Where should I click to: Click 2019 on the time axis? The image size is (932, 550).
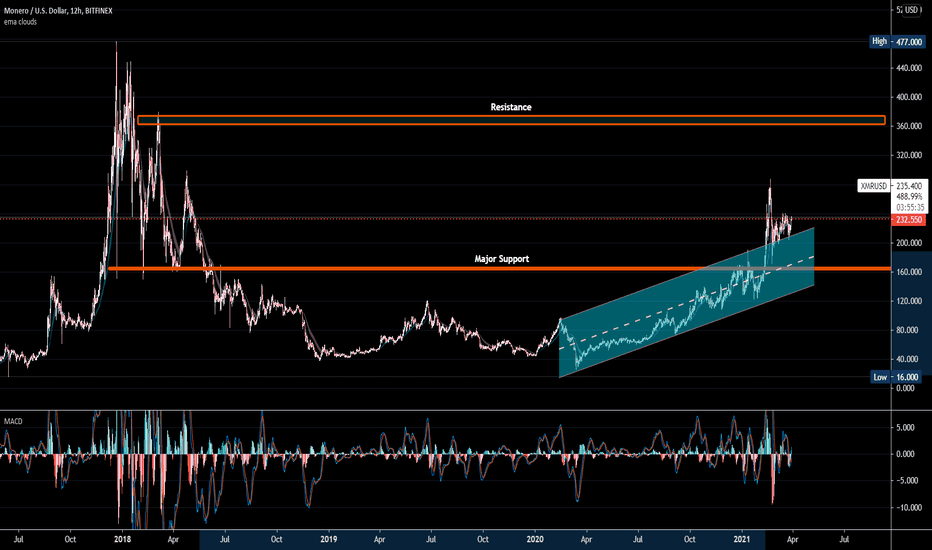[x=328, y=539]
